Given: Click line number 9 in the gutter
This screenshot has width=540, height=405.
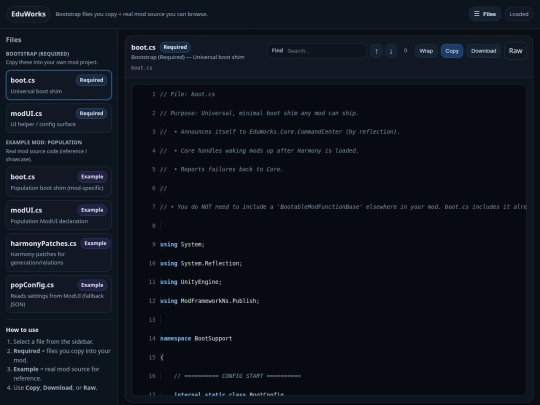Looking at the screenshot, I should (154, 245).
